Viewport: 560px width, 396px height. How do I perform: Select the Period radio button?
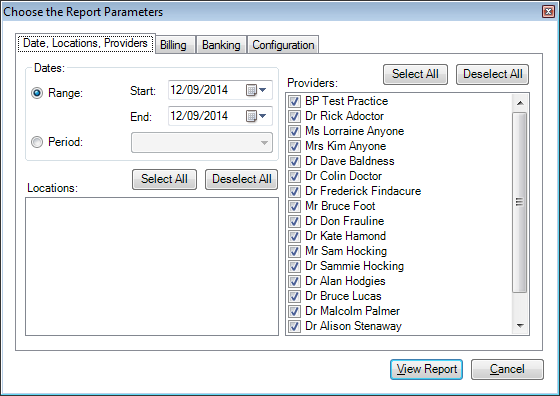37,142
